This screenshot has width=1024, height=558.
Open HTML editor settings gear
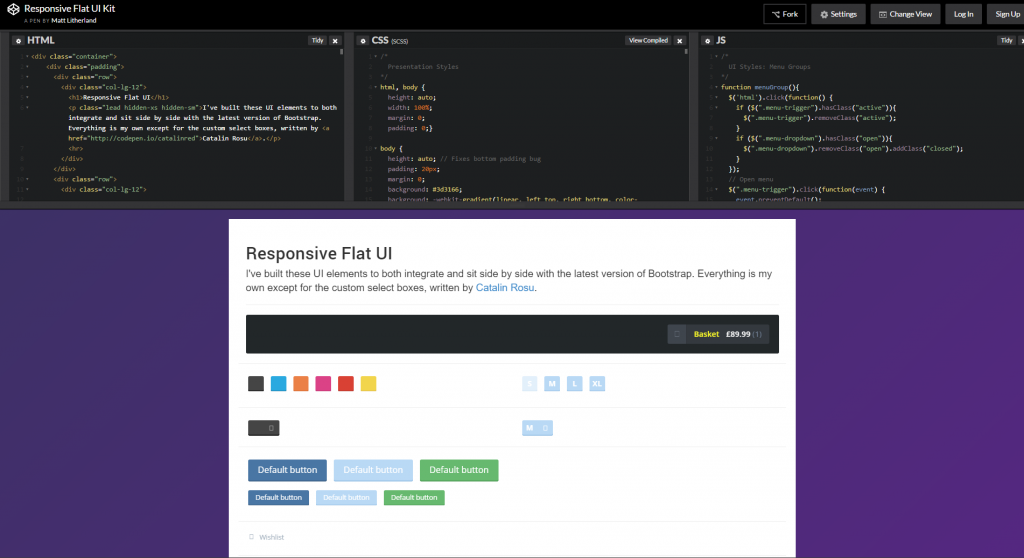click(x=18, y=40)
